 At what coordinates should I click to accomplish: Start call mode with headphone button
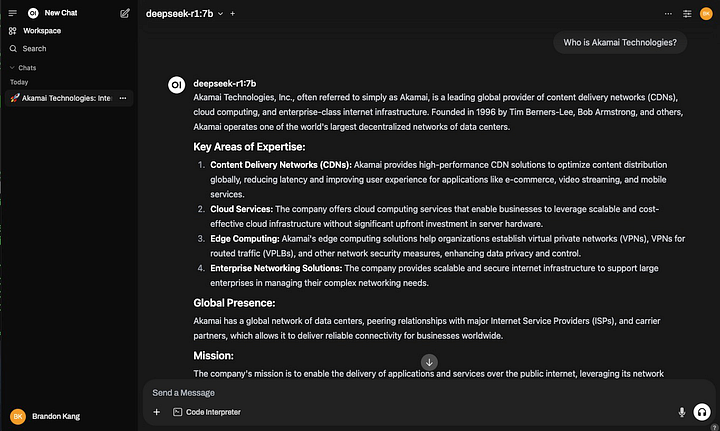[702, 412]
